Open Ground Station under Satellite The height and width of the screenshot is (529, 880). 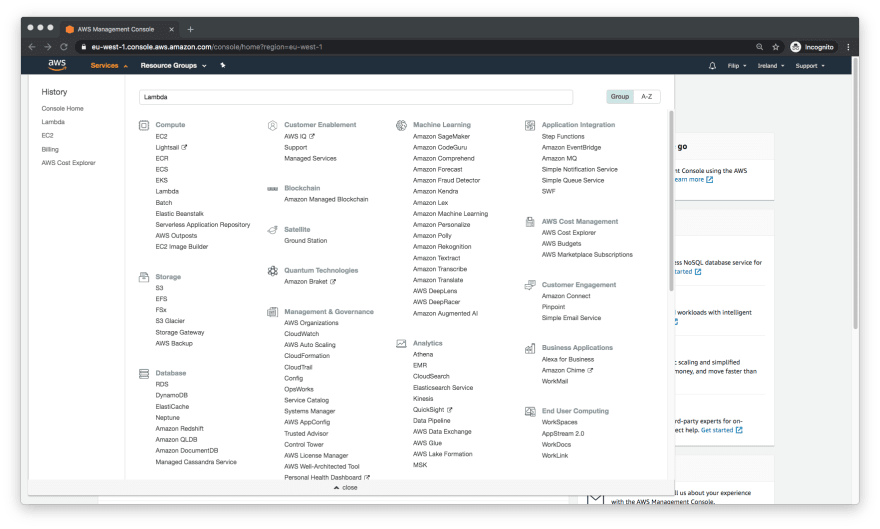coord(305,241)
